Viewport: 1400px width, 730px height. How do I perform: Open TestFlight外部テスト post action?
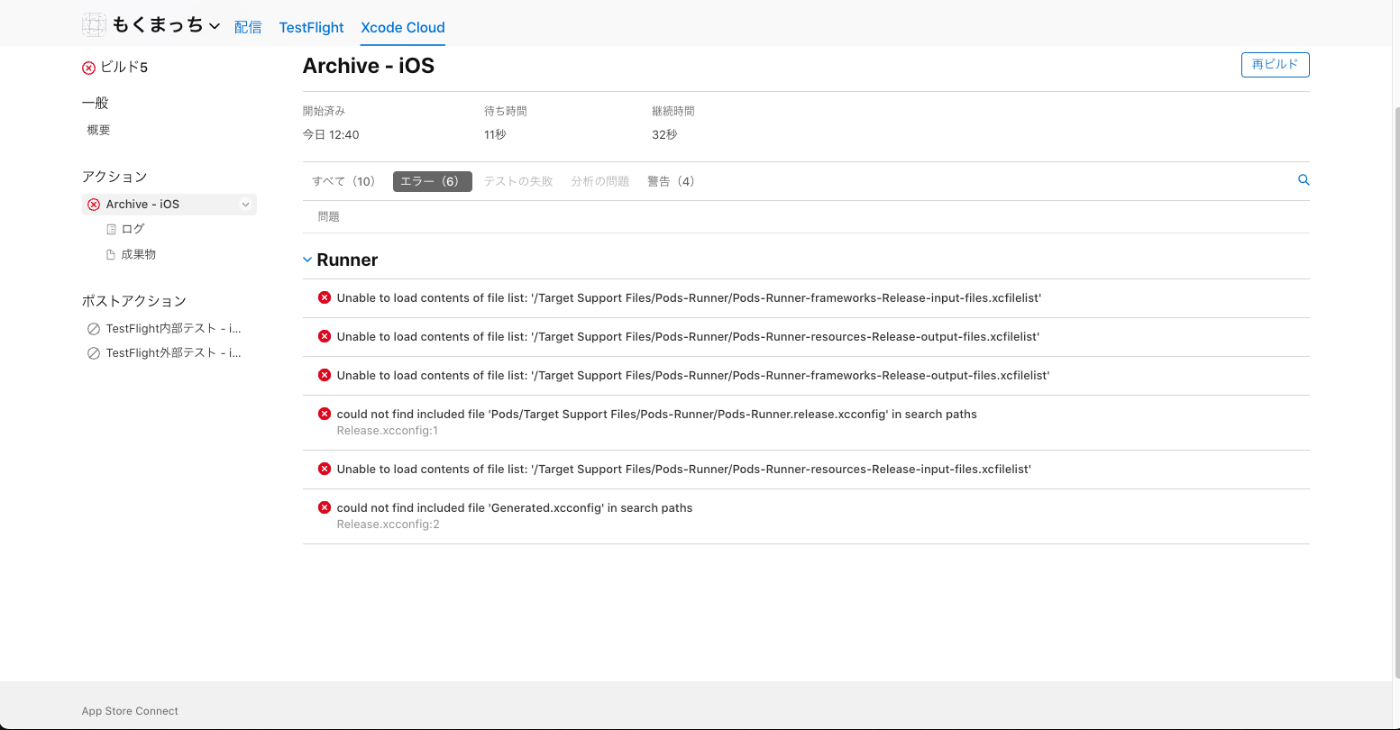173,353
